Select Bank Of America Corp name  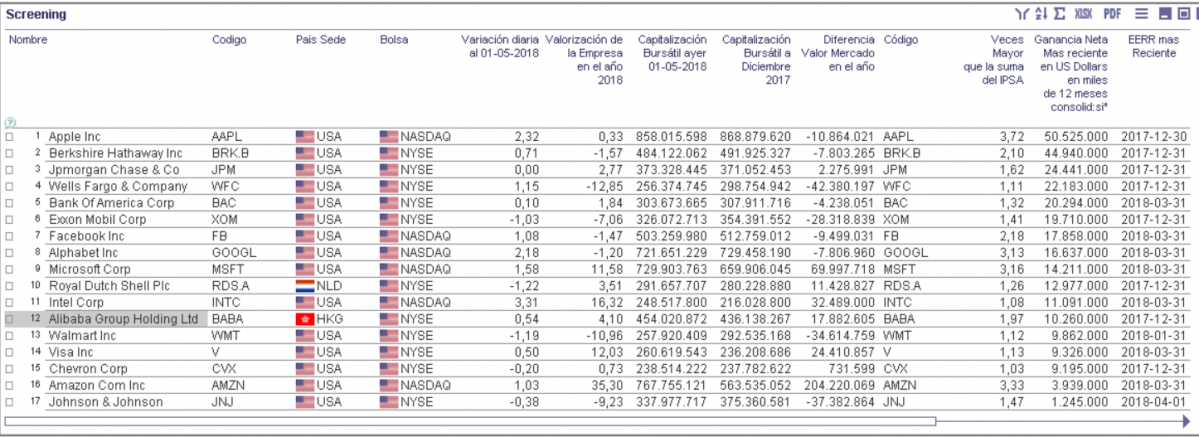point(111,203)
